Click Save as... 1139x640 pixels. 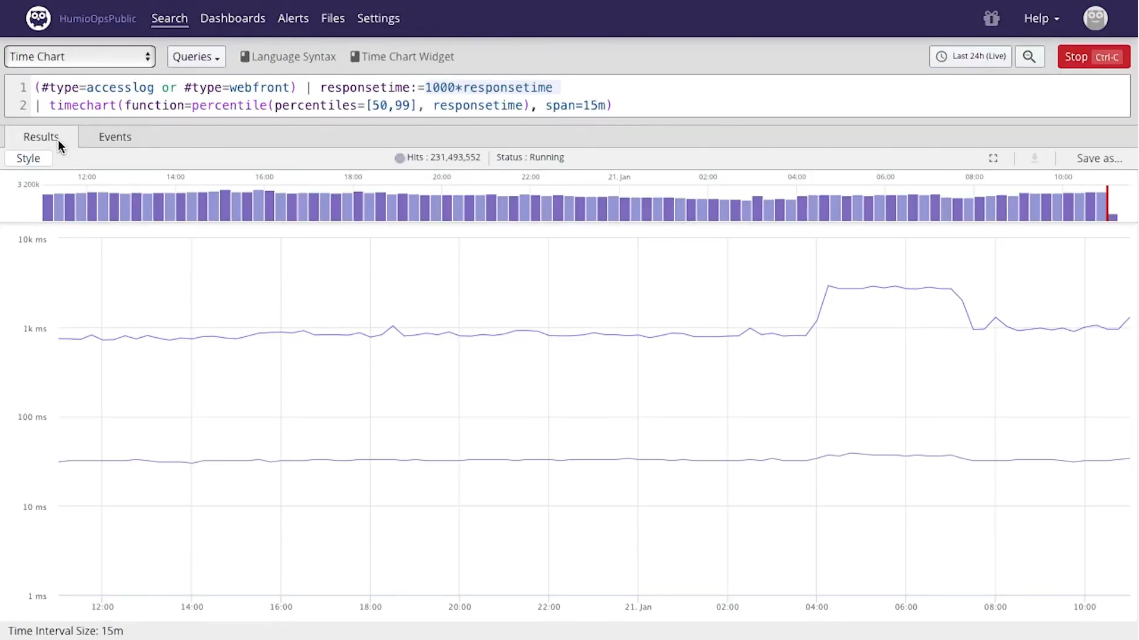(1099, 158)
